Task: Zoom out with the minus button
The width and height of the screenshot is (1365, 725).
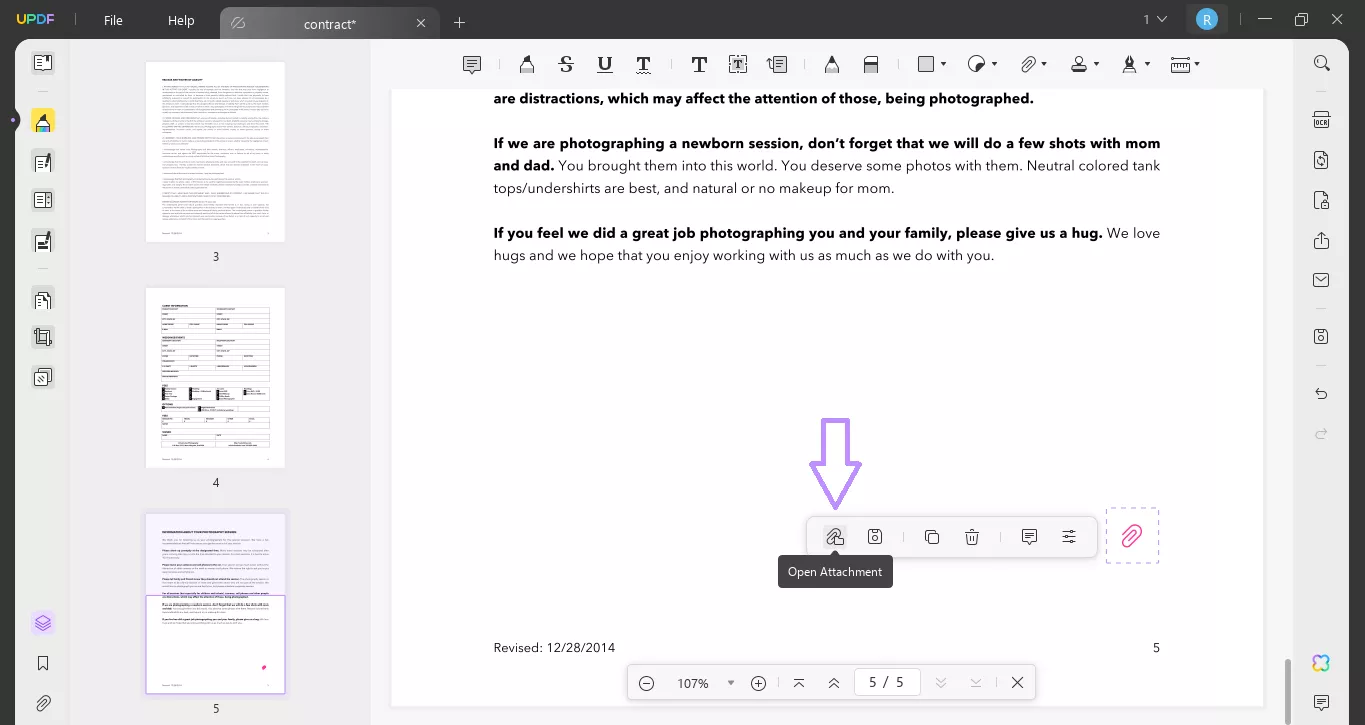Action: 646,683
